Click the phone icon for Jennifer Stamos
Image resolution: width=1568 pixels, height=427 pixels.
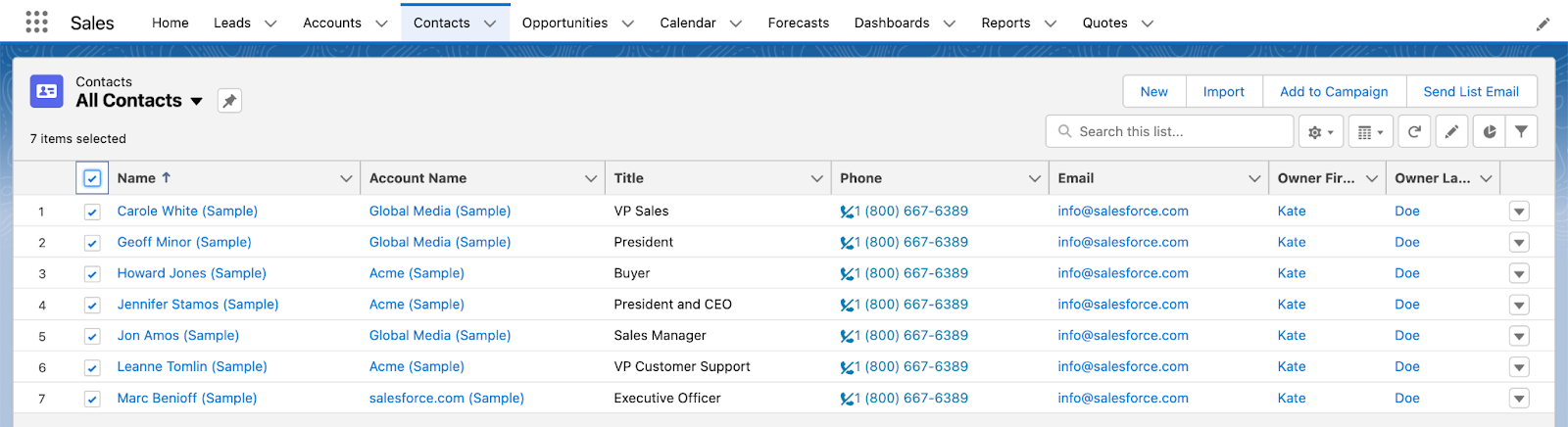(x=847, y=306)
